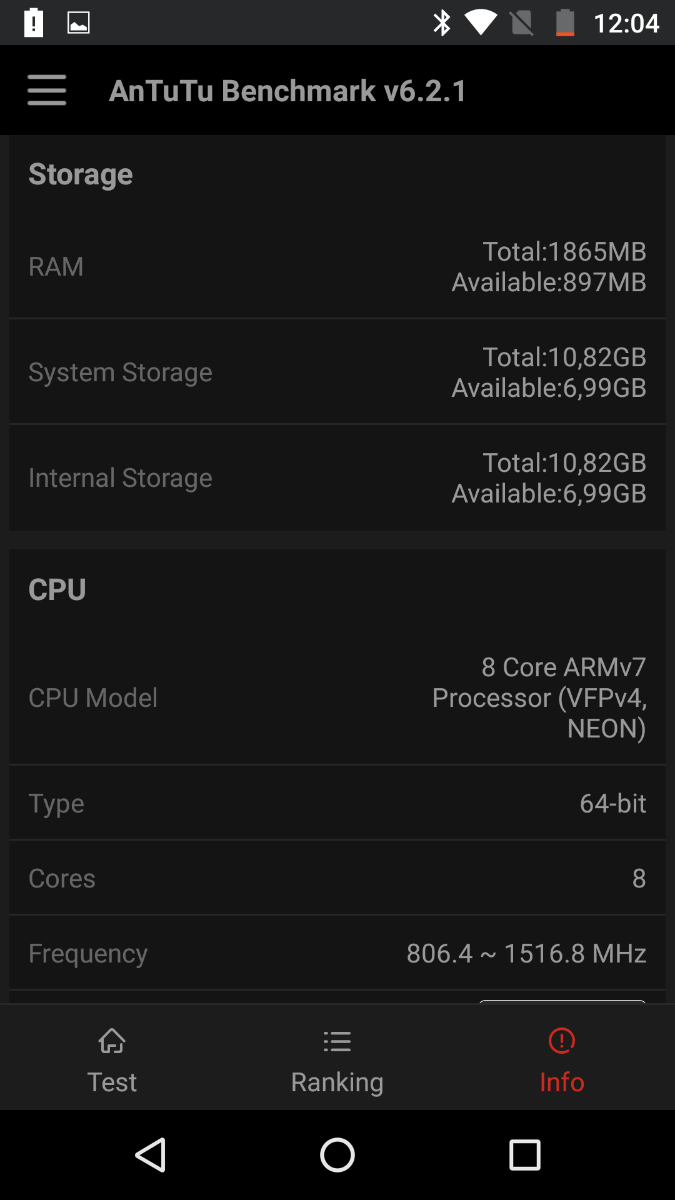Open recent apps square button
Screen dimensions: 675x1200
click(x=524, y=1155)
